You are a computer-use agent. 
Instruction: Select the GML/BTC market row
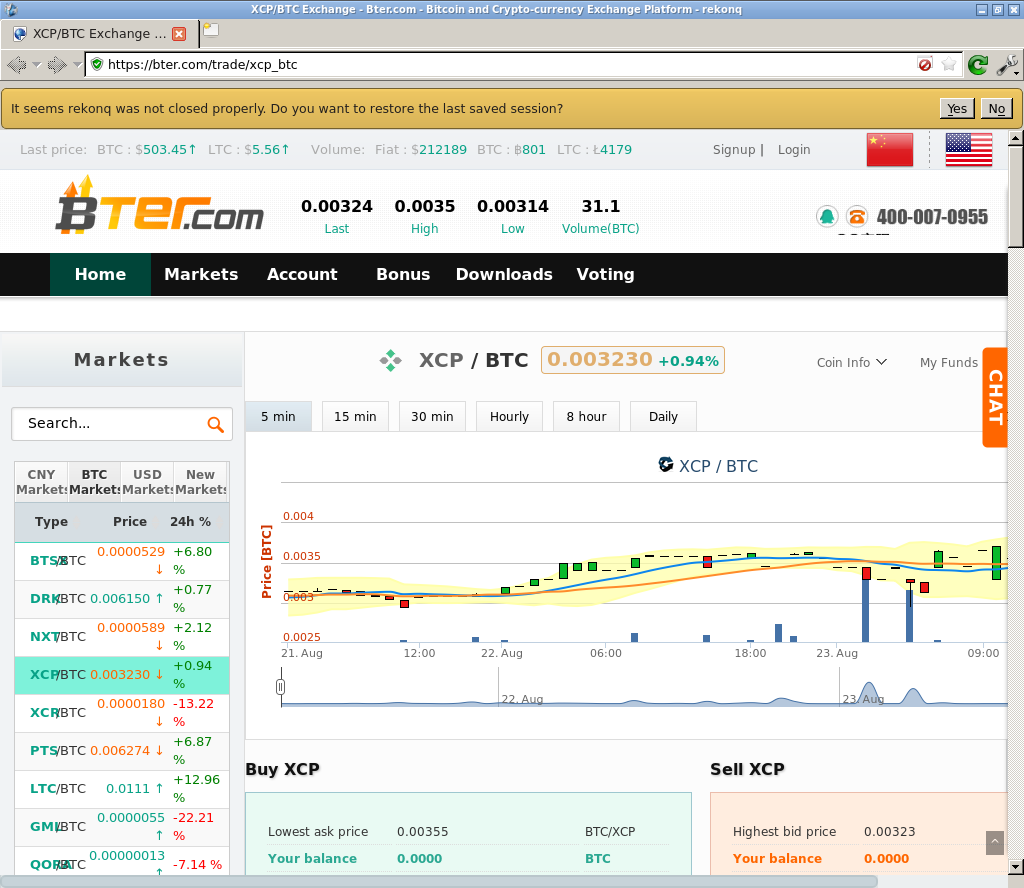pos(122,826)
